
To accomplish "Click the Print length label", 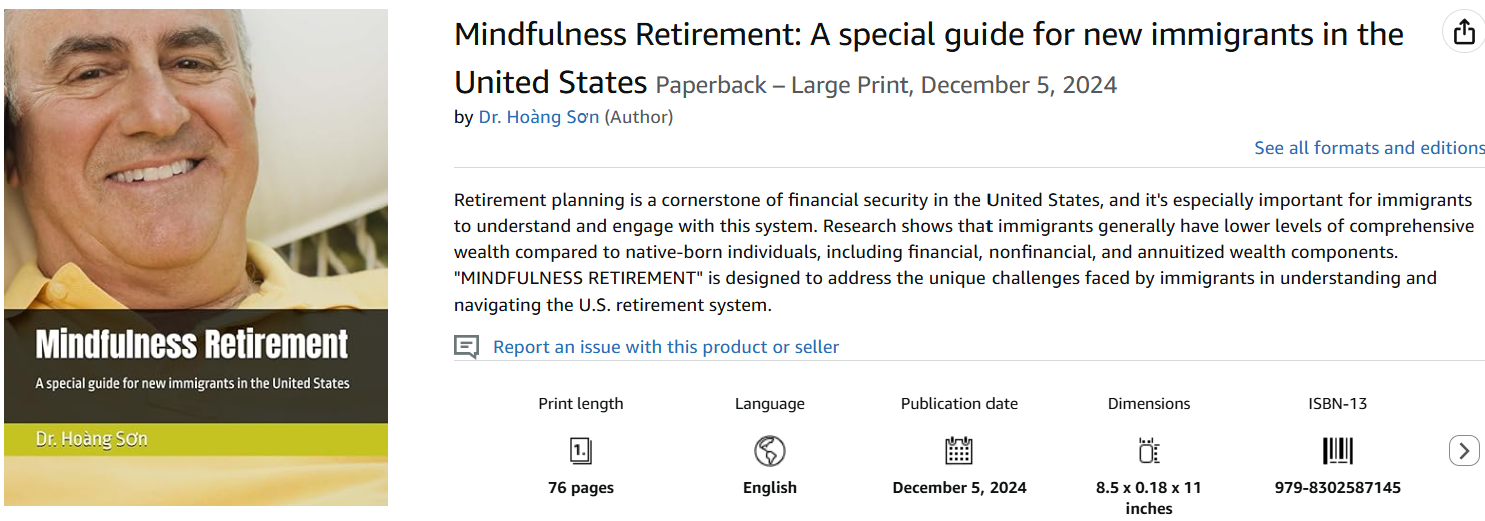I will point(580,404).
